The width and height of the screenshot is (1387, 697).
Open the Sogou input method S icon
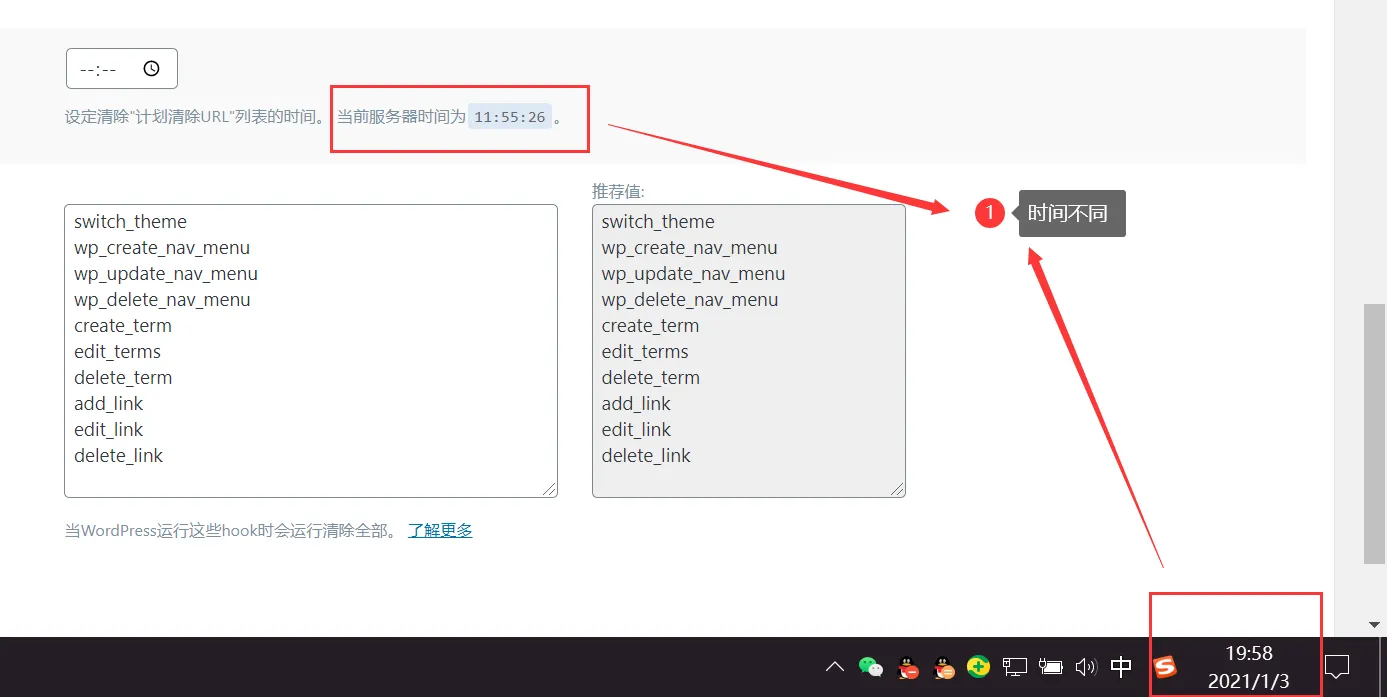pyautogui.click(x=1165, y=667)
